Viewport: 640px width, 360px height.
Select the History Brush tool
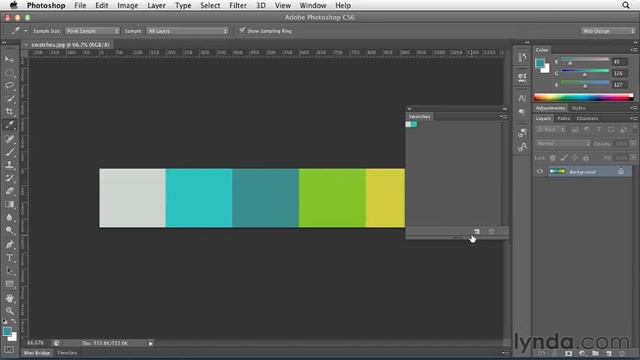9,178
